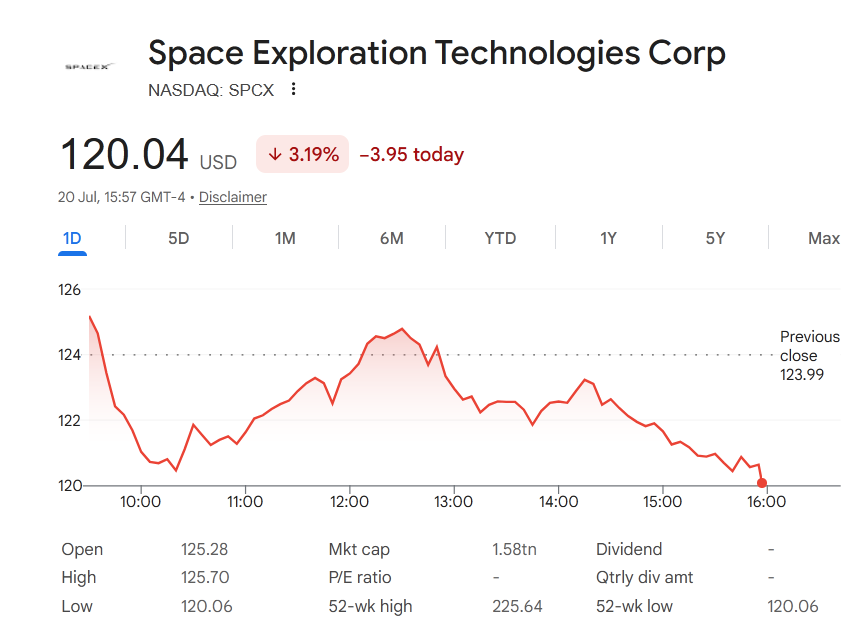Screen dimensions: 862x633
Task: Click the company name heading
Action: point(436,53)
